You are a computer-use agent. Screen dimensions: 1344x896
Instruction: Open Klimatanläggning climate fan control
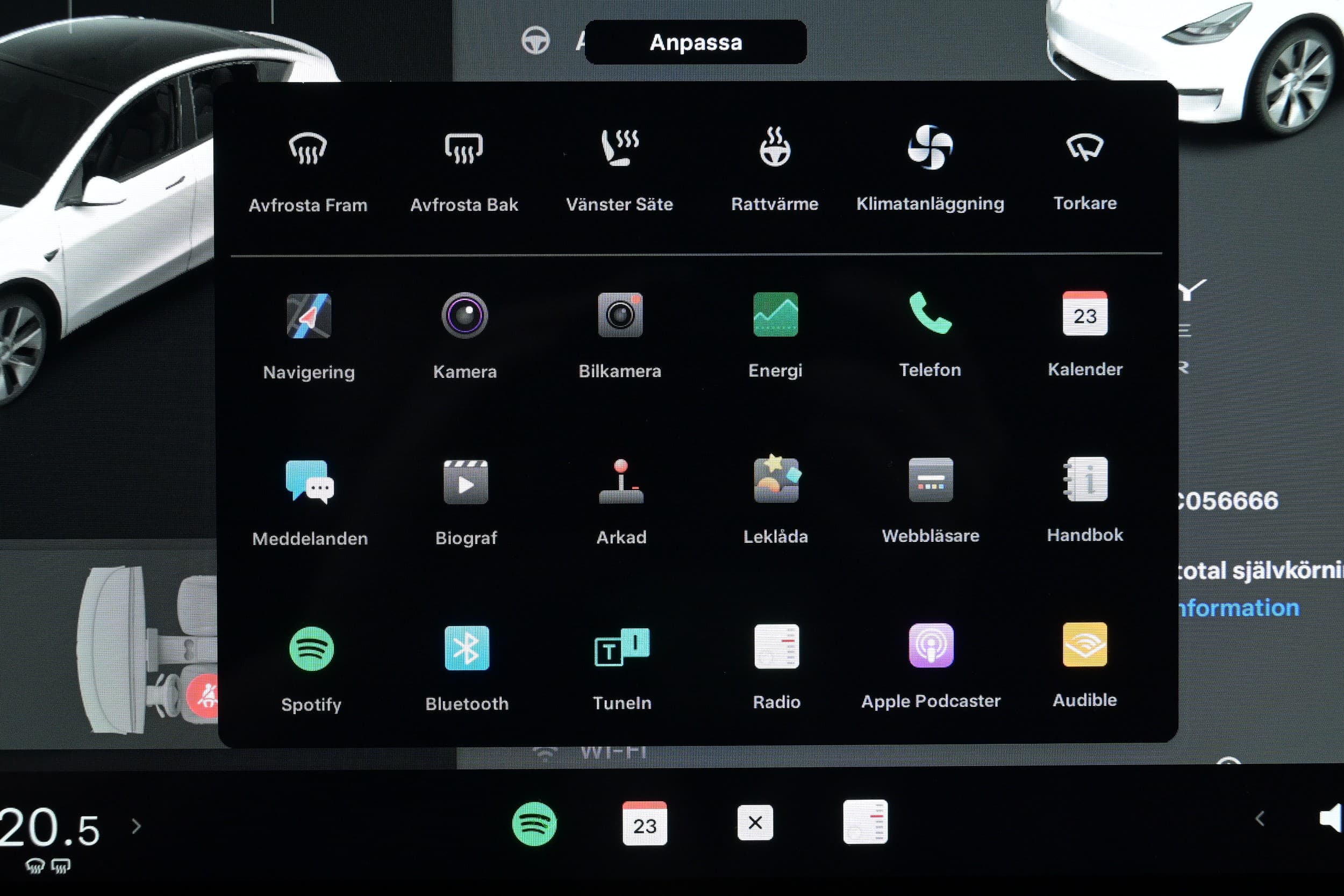pos(930,170)
